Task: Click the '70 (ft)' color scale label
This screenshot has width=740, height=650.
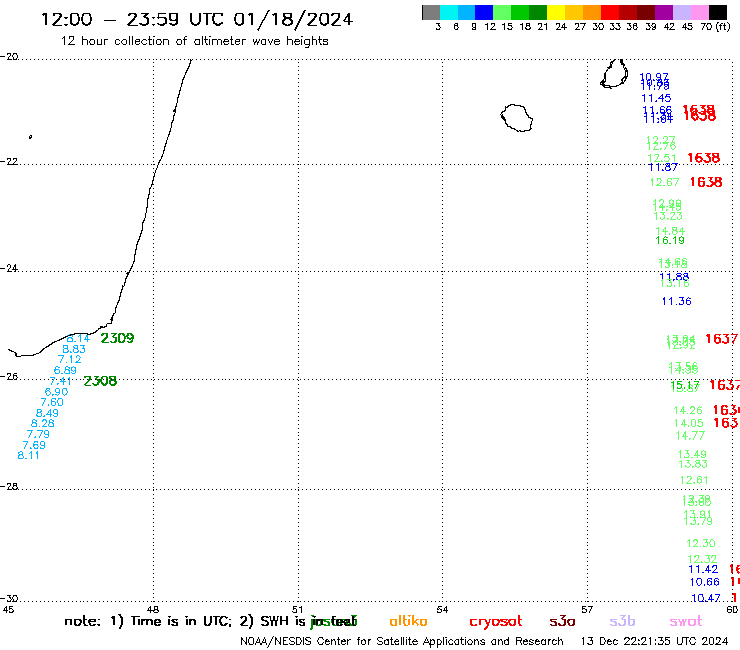Action: 715,27
